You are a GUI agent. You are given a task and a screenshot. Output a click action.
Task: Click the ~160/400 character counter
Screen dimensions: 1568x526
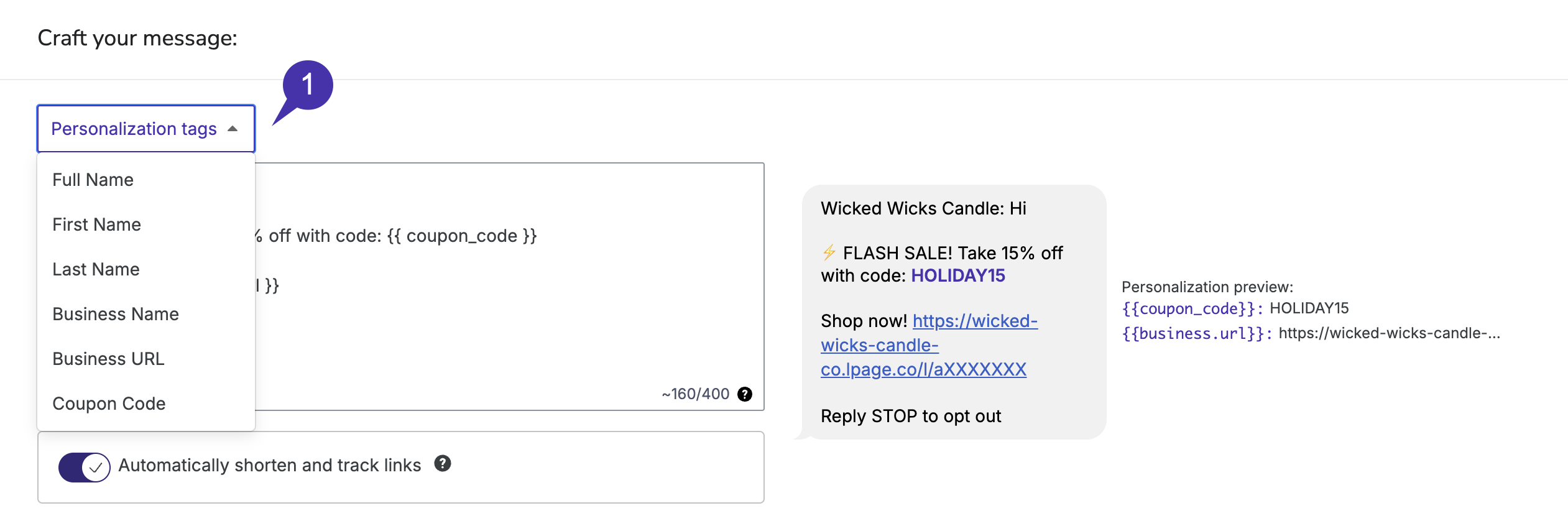(696, 394)
